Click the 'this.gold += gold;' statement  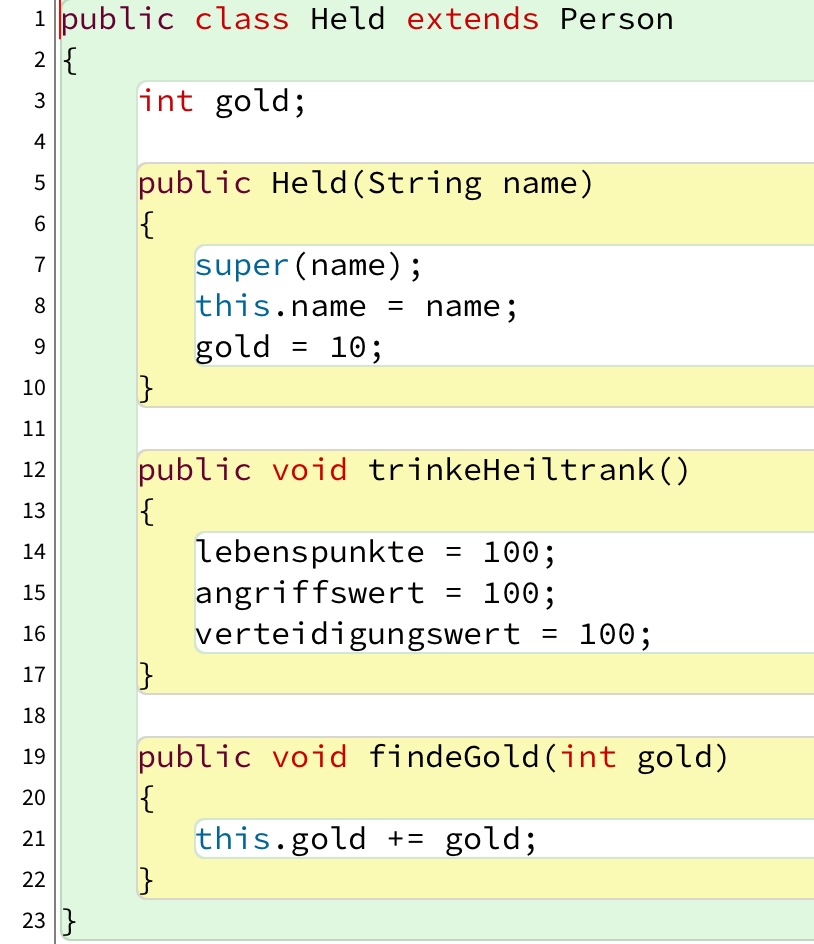(366, 839)
